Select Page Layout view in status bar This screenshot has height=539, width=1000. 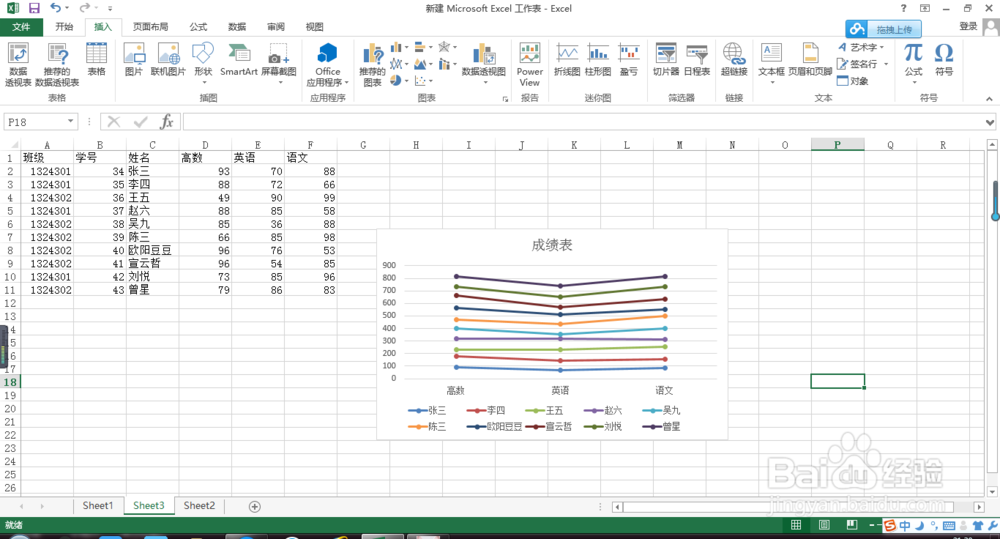tap(824, 525)
